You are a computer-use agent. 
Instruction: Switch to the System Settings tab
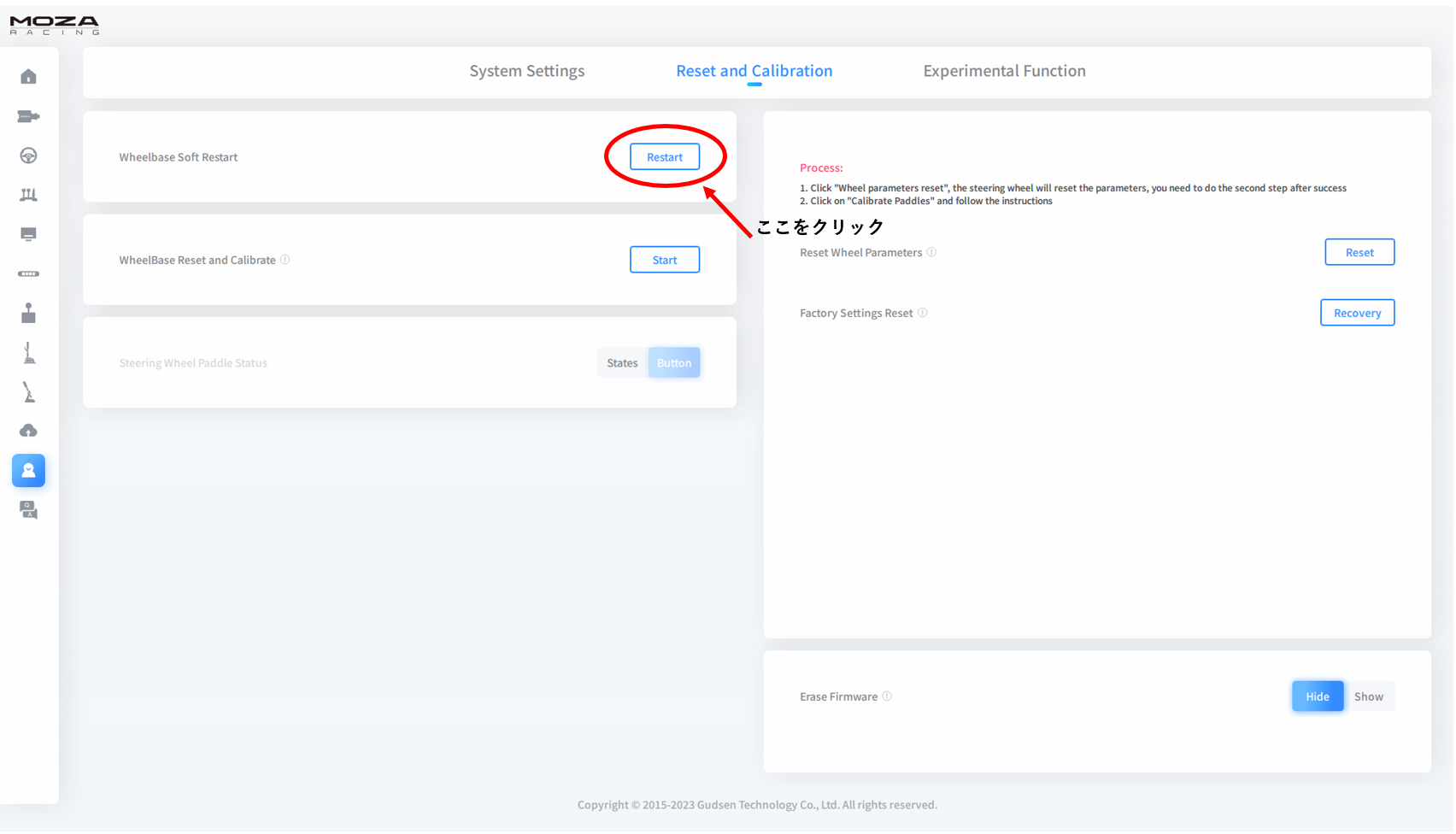(526, 71)
